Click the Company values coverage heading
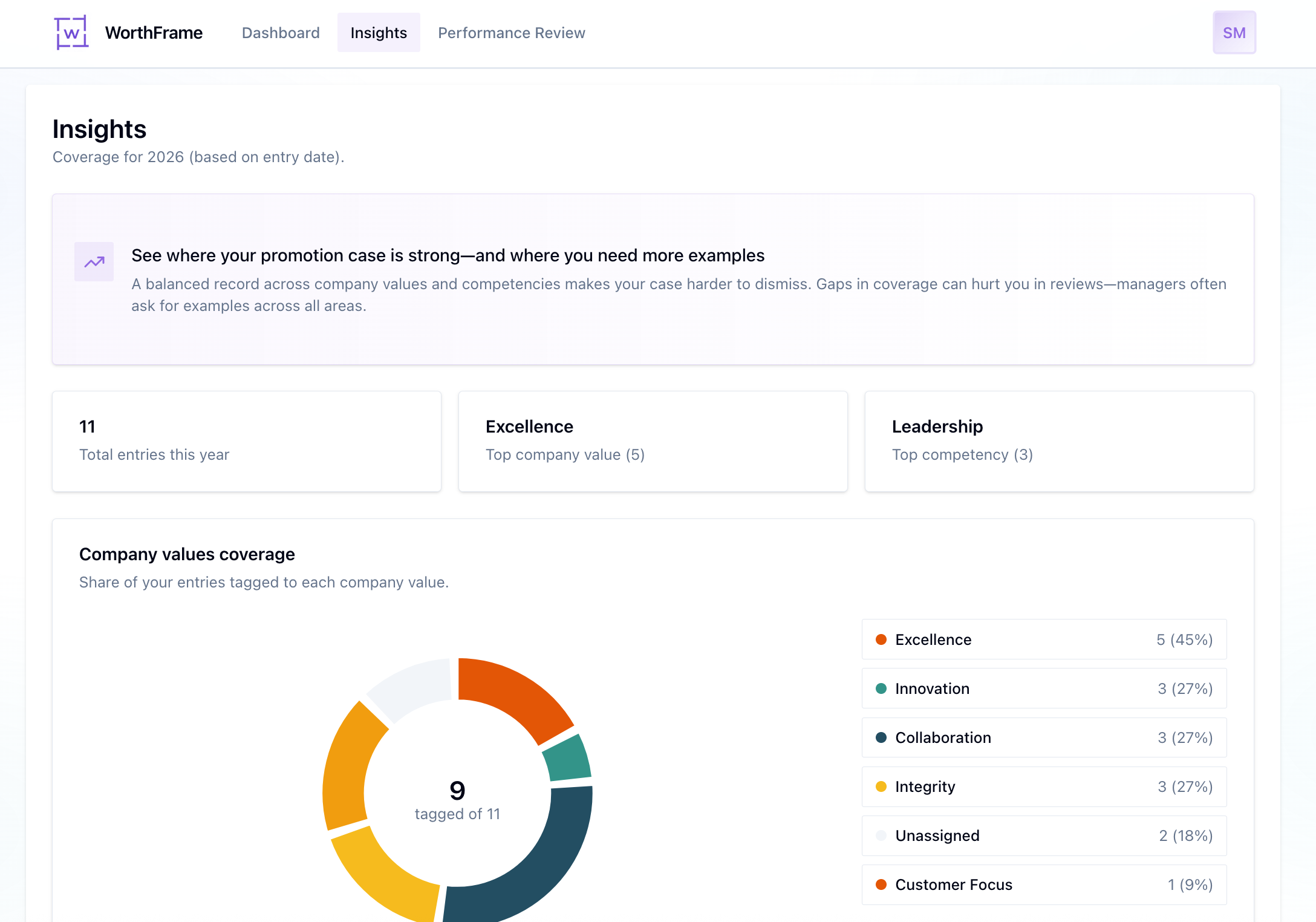 click(x=186, y=554)
